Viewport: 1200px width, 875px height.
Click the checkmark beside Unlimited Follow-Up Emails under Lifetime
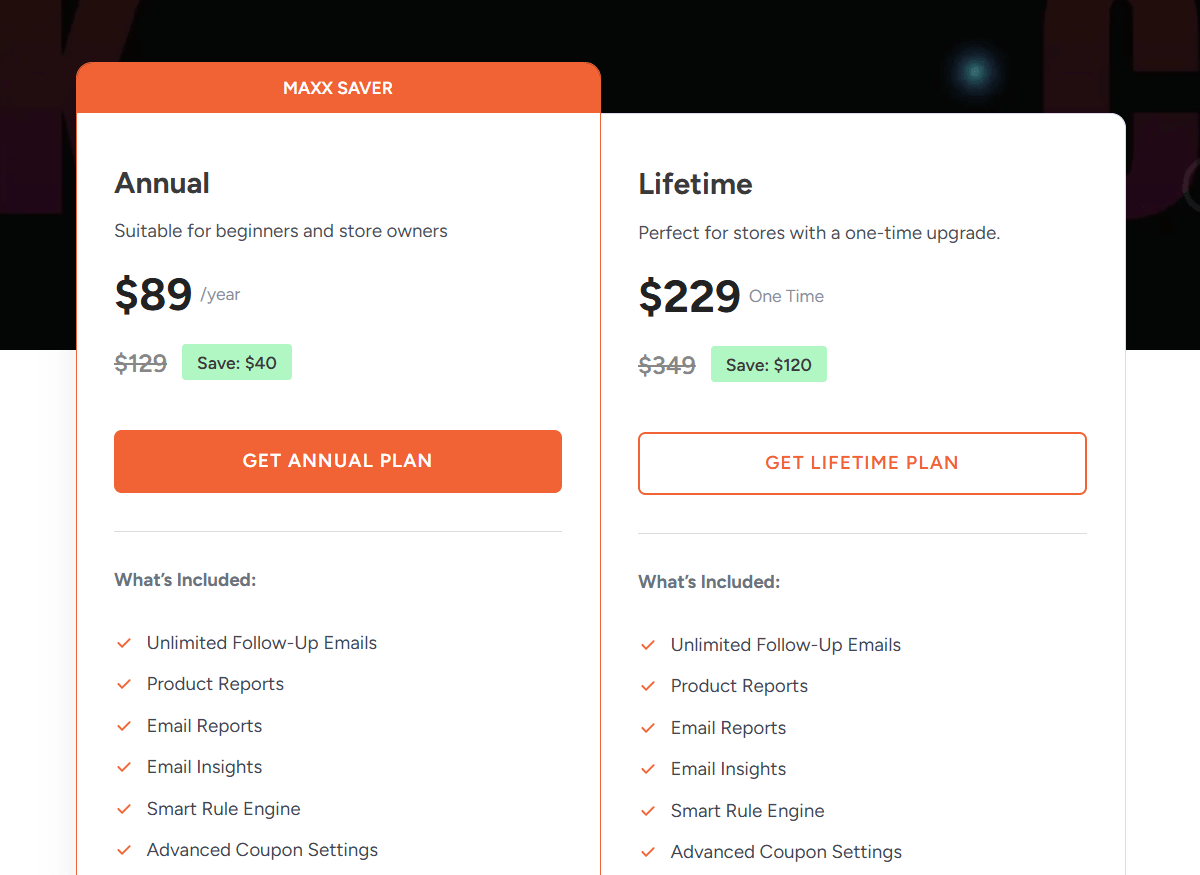(x=648, y=645)
